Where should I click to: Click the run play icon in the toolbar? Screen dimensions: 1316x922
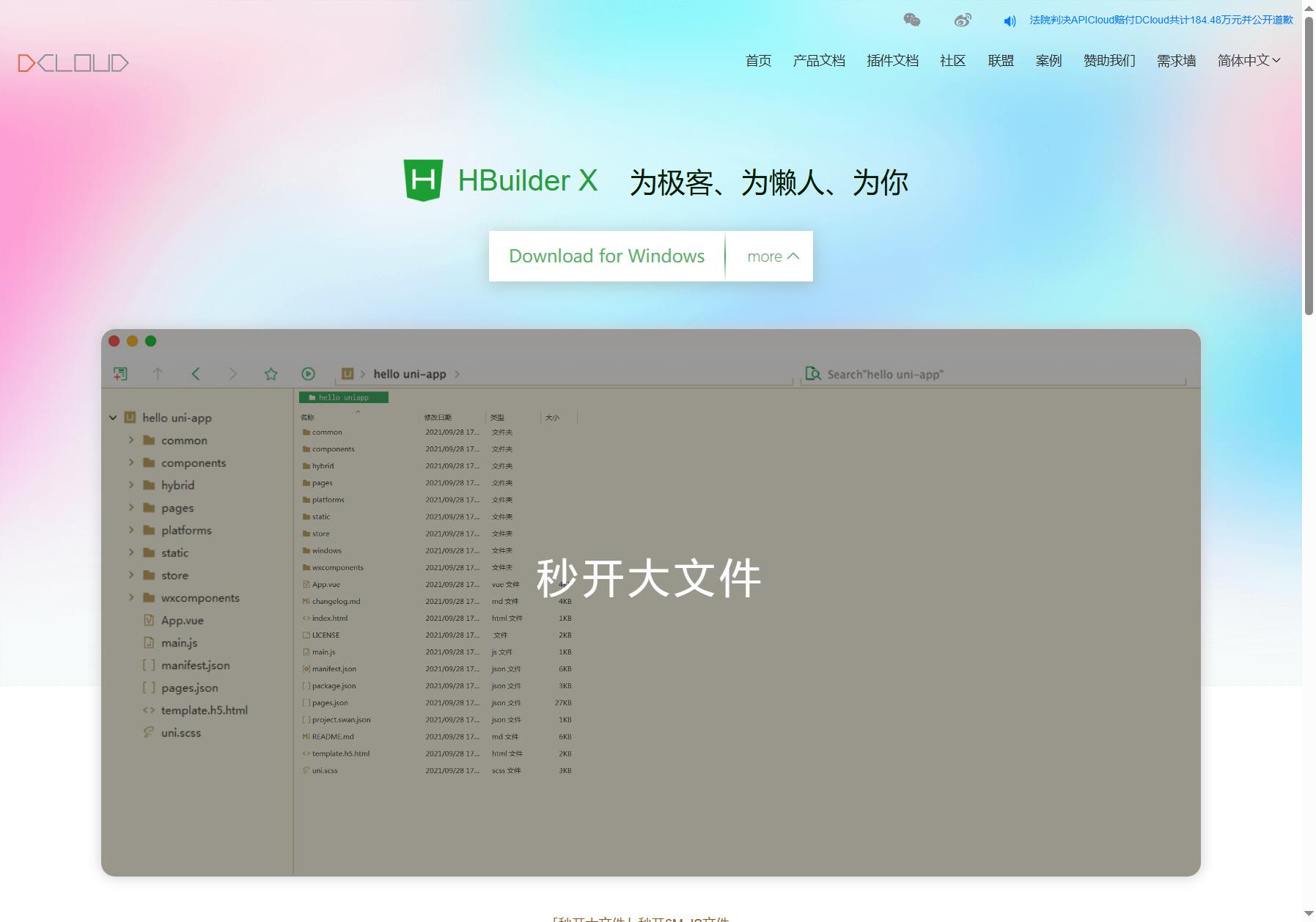(308, 374)
